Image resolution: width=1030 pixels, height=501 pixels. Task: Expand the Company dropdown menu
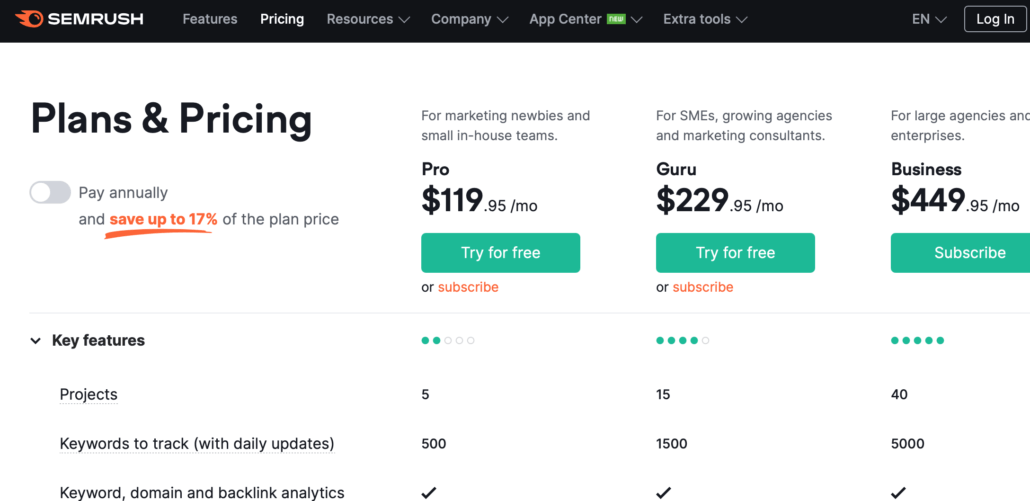pos(470,19)
